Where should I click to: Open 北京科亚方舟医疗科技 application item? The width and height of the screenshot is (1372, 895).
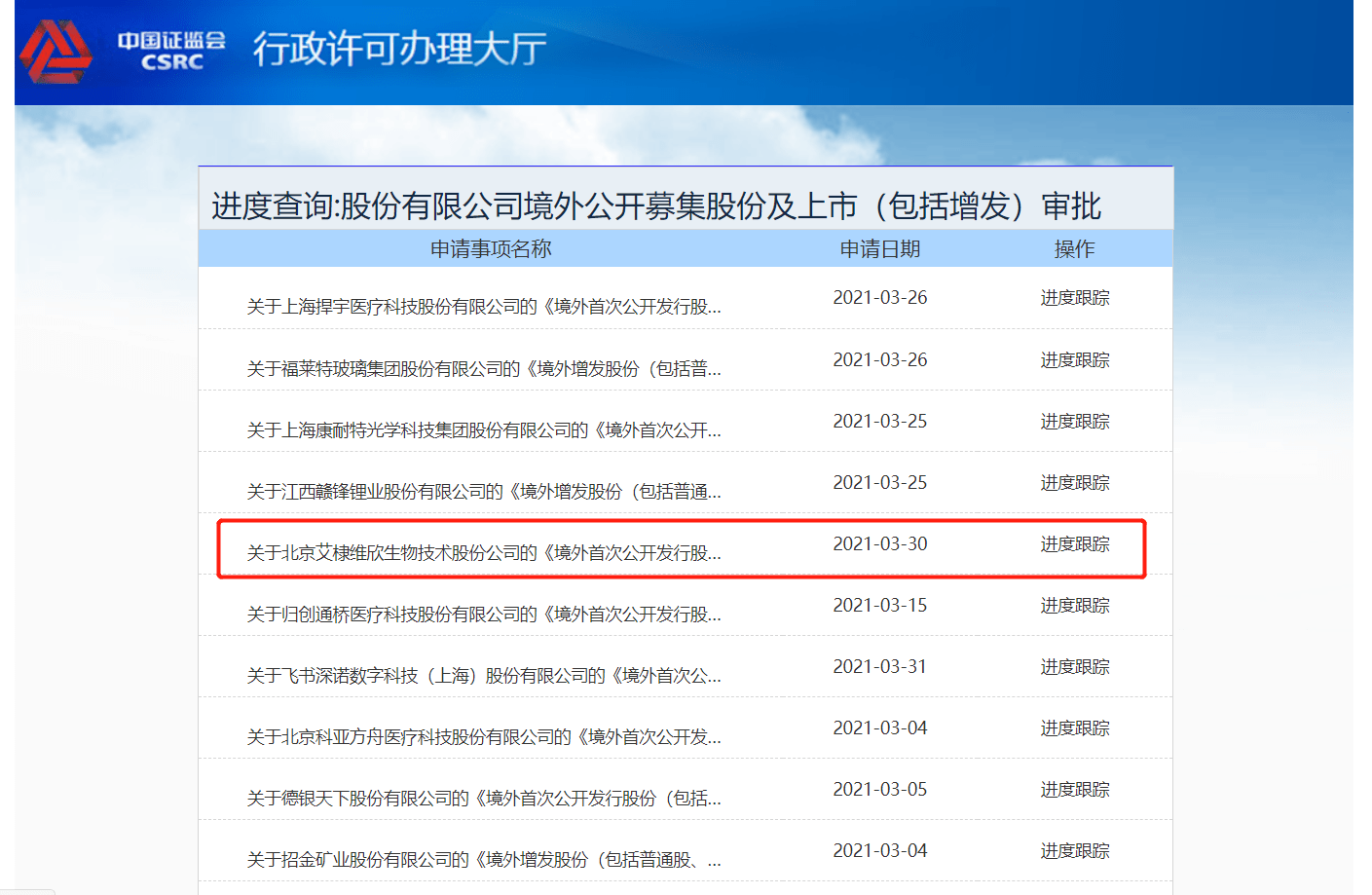click(x=484, y=737)
